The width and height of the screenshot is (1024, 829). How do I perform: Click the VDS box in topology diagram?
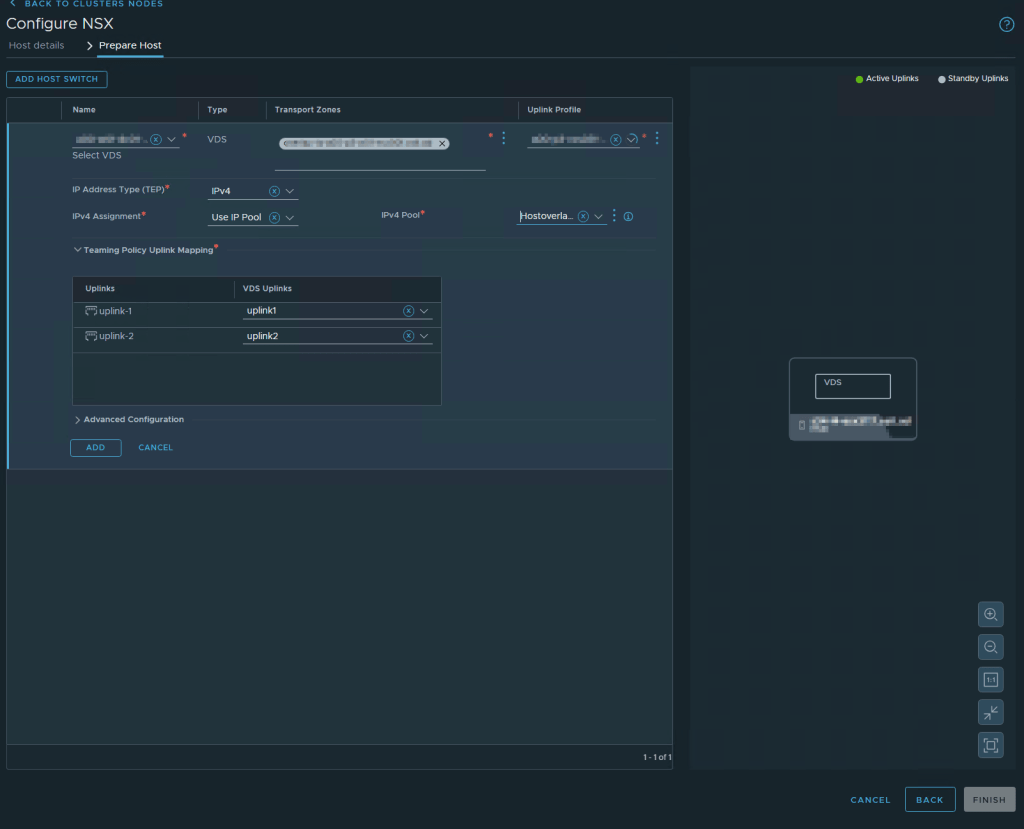coord(852,387)
